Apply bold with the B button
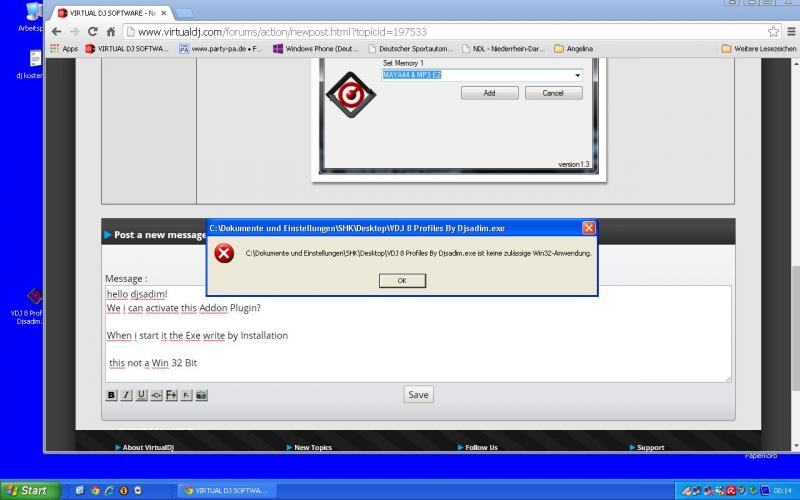Screen dimensions: 800x500 111,395
